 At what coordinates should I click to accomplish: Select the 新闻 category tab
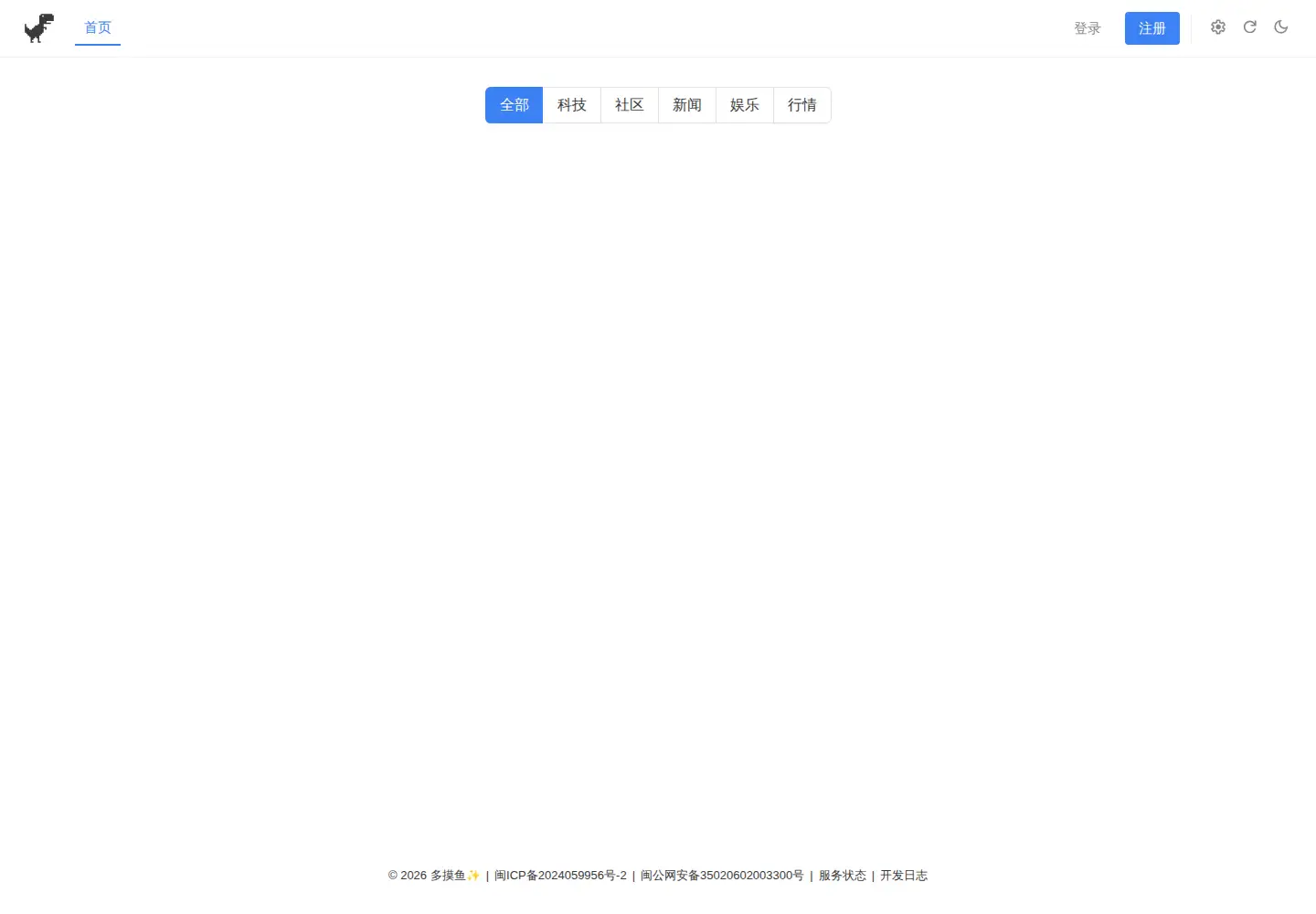pos(687,105)
